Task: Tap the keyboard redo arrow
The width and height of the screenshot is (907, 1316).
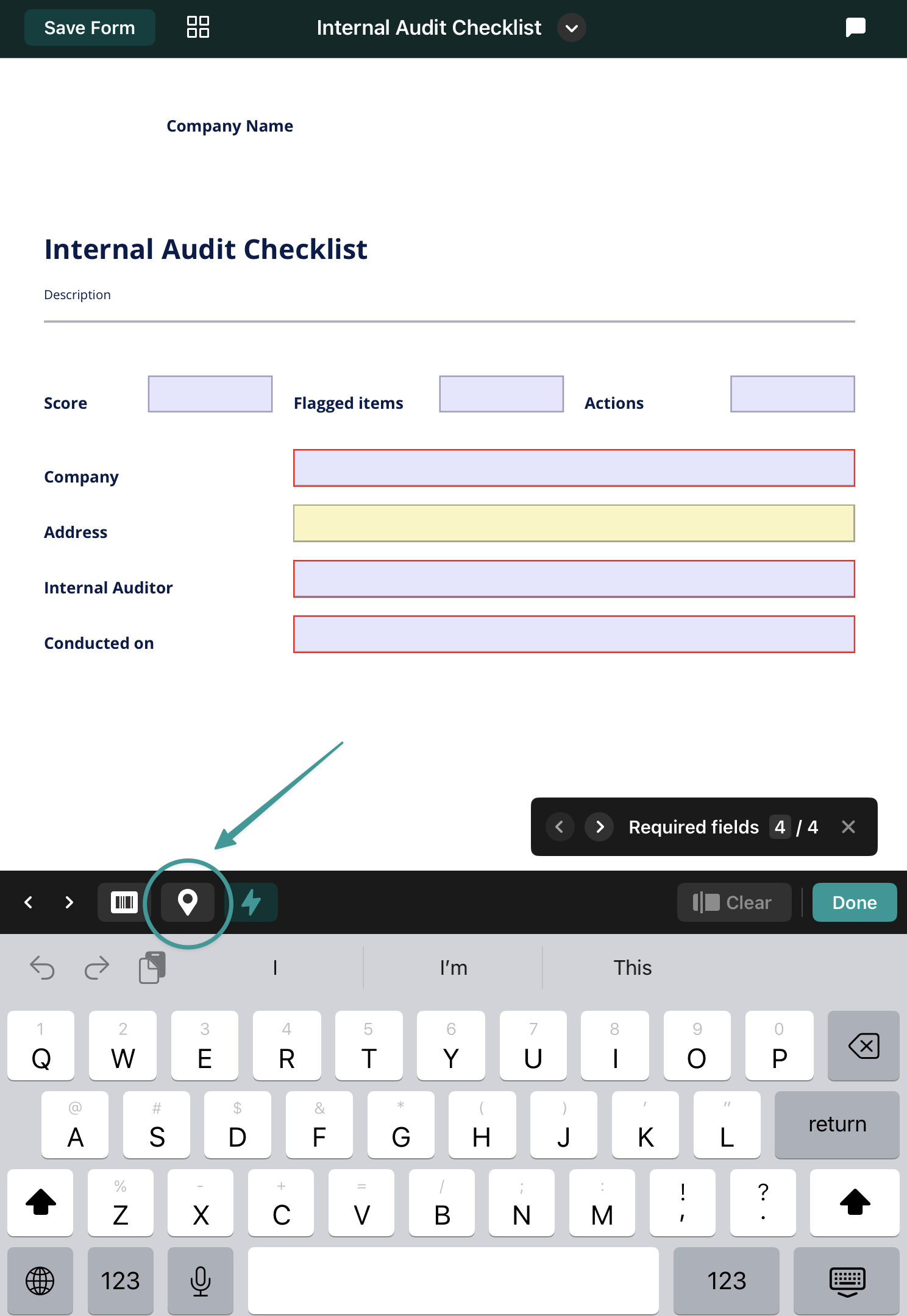Action: [96, 968]
